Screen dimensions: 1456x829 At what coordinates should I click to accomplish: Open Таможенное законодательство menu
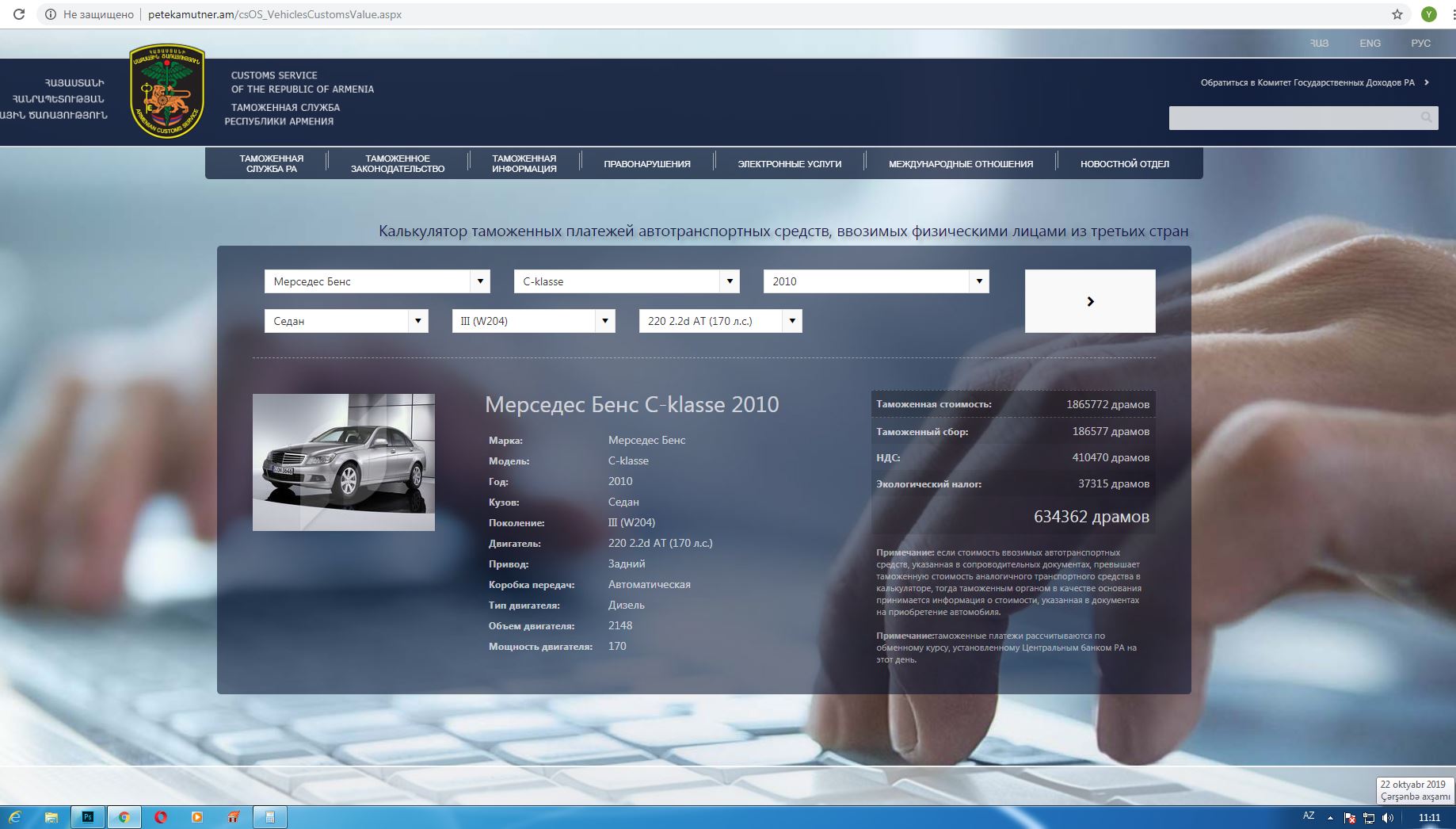coord(398,163)
